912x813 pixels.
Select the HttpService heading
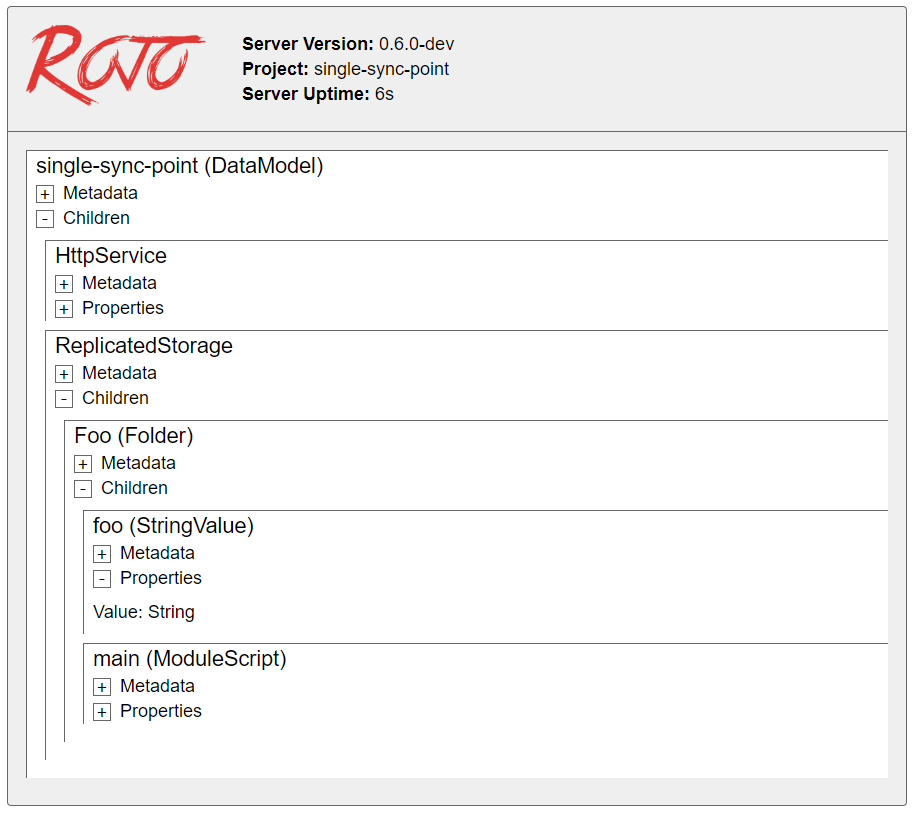point(111,256)
